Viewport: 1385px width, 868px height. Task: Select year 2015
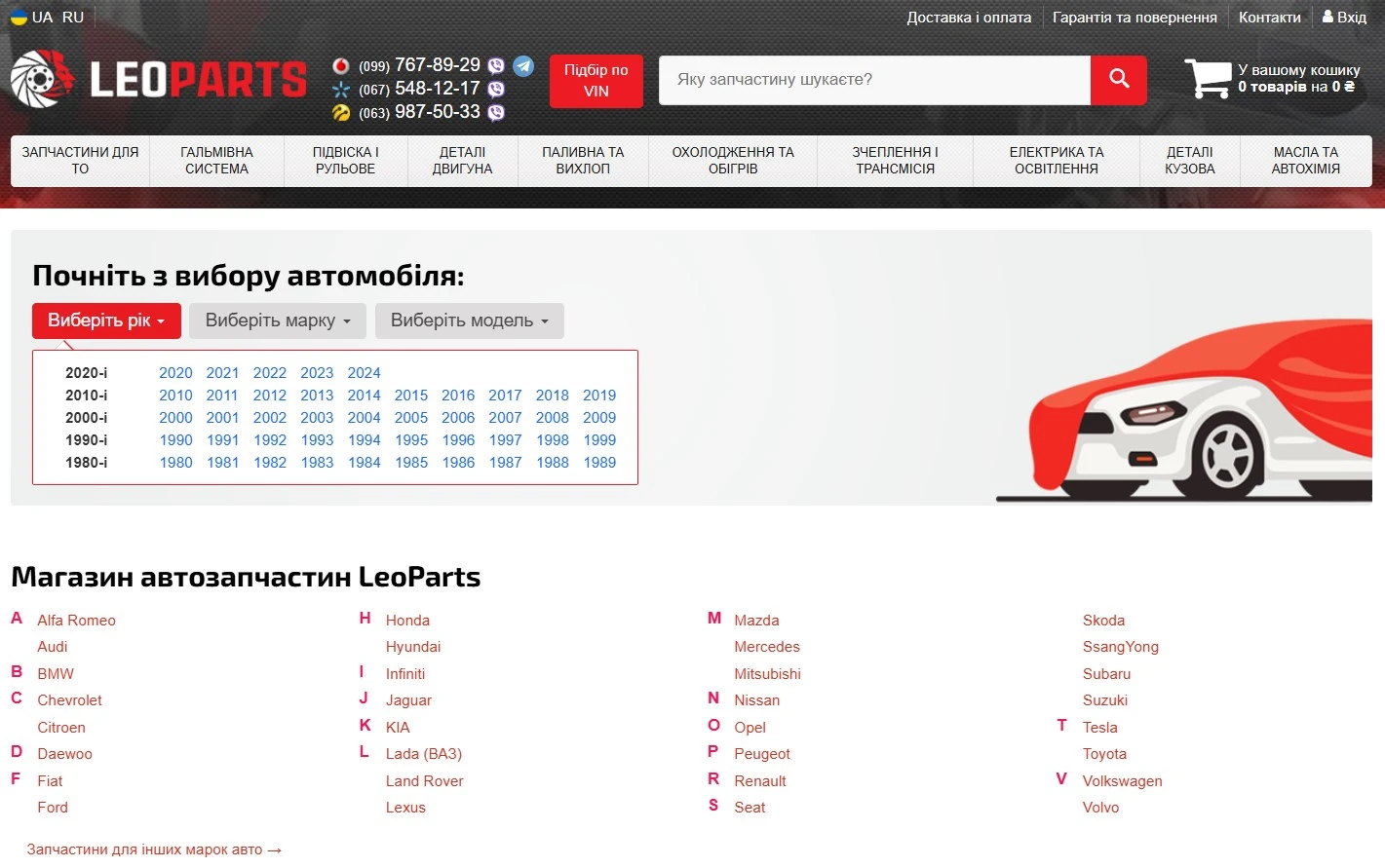(411, 396)
